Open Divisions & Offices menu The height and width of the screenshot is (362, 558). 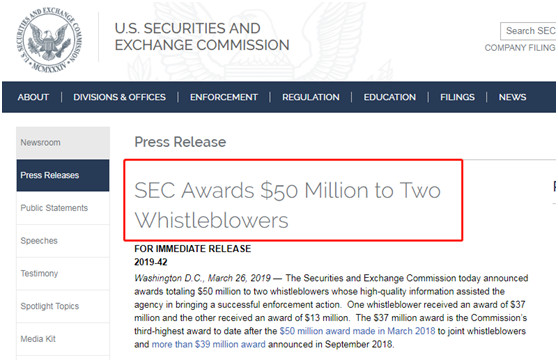click(x=119, y=97)
